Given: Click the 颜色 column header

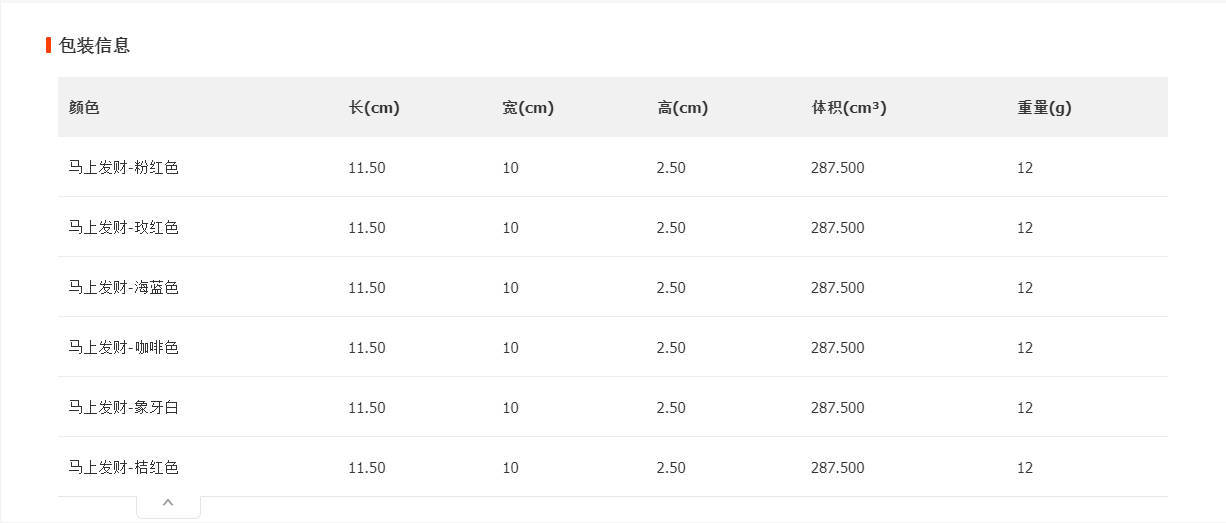Looking at the screenshot, I should coord(84,108).
